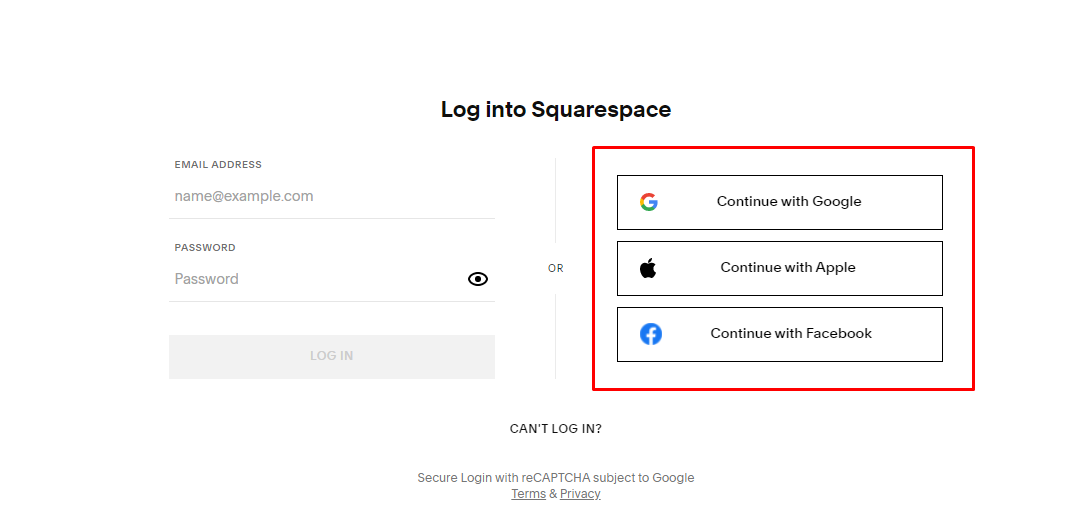This screenshot has height=525, width=1071.
Task: Sign in via Continue with Google button
Action: pyautogui.click(x=789, y=202)
